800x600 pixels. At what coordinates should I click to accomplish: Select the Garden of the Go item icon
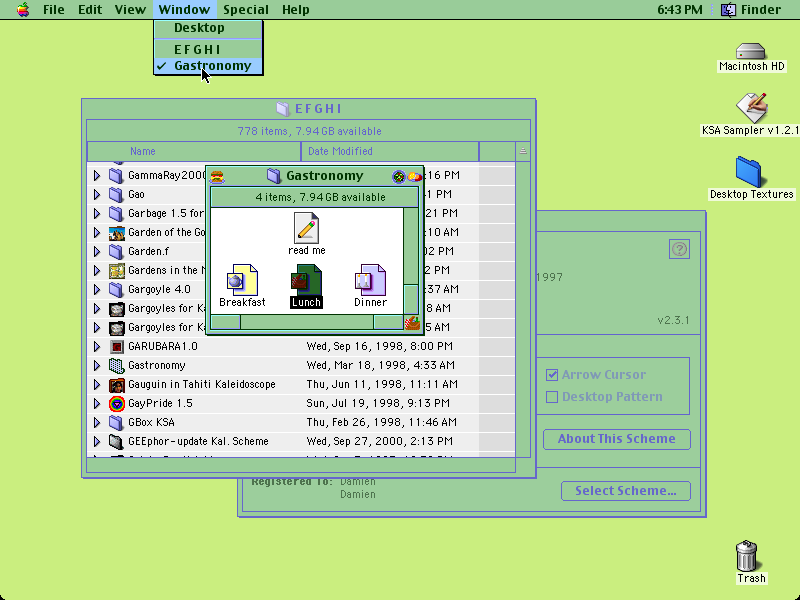coord(117,233)
